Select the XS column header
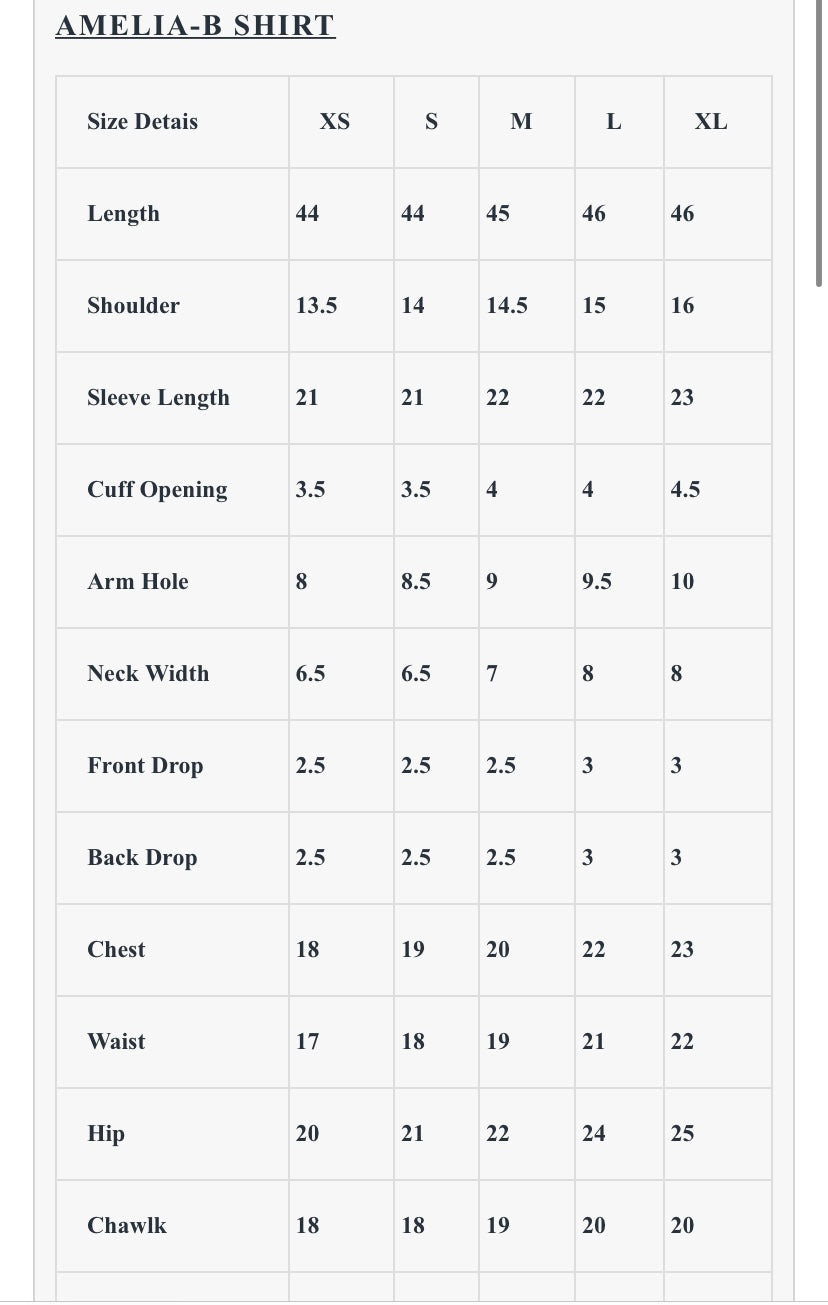Viewport: 828px width, 1305px height. click(x=335, y=122)
